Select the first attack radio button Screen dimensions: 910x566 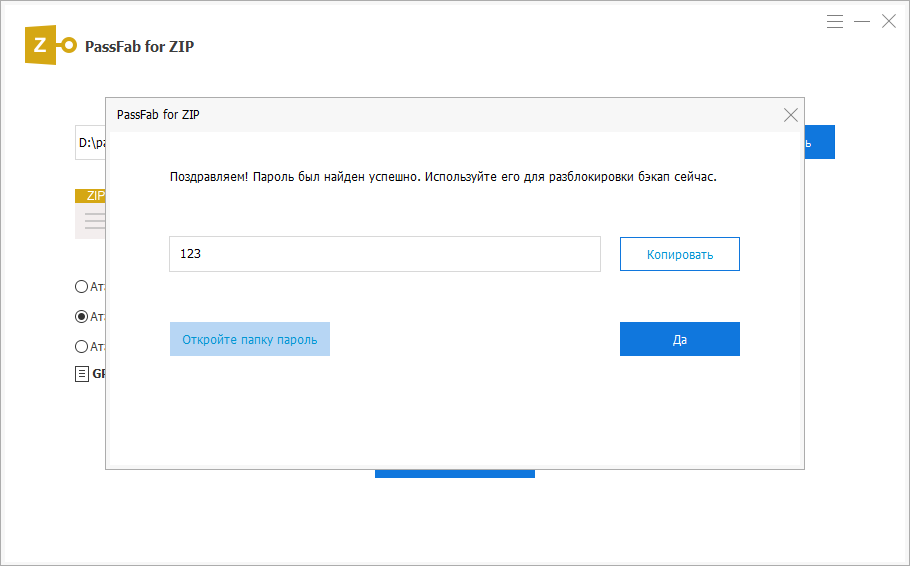click(81, 286)
